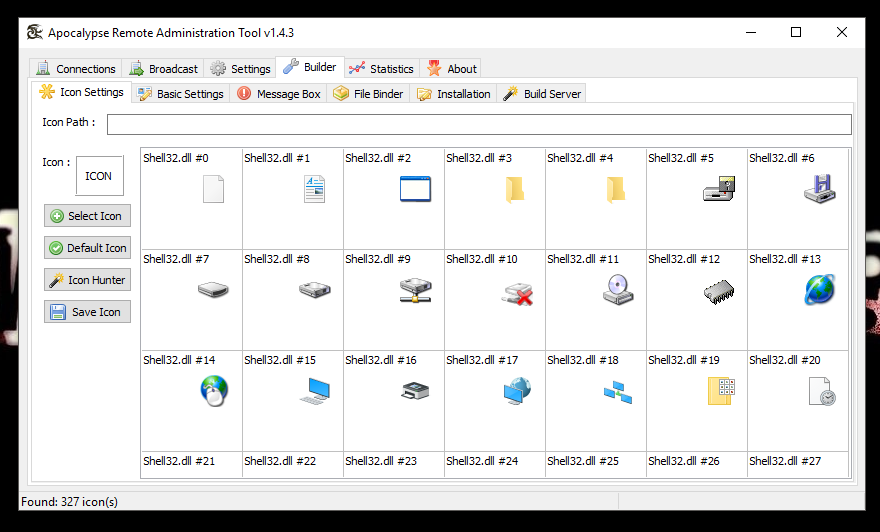Launch the Icon Hunter button

(x=88, y=279)
